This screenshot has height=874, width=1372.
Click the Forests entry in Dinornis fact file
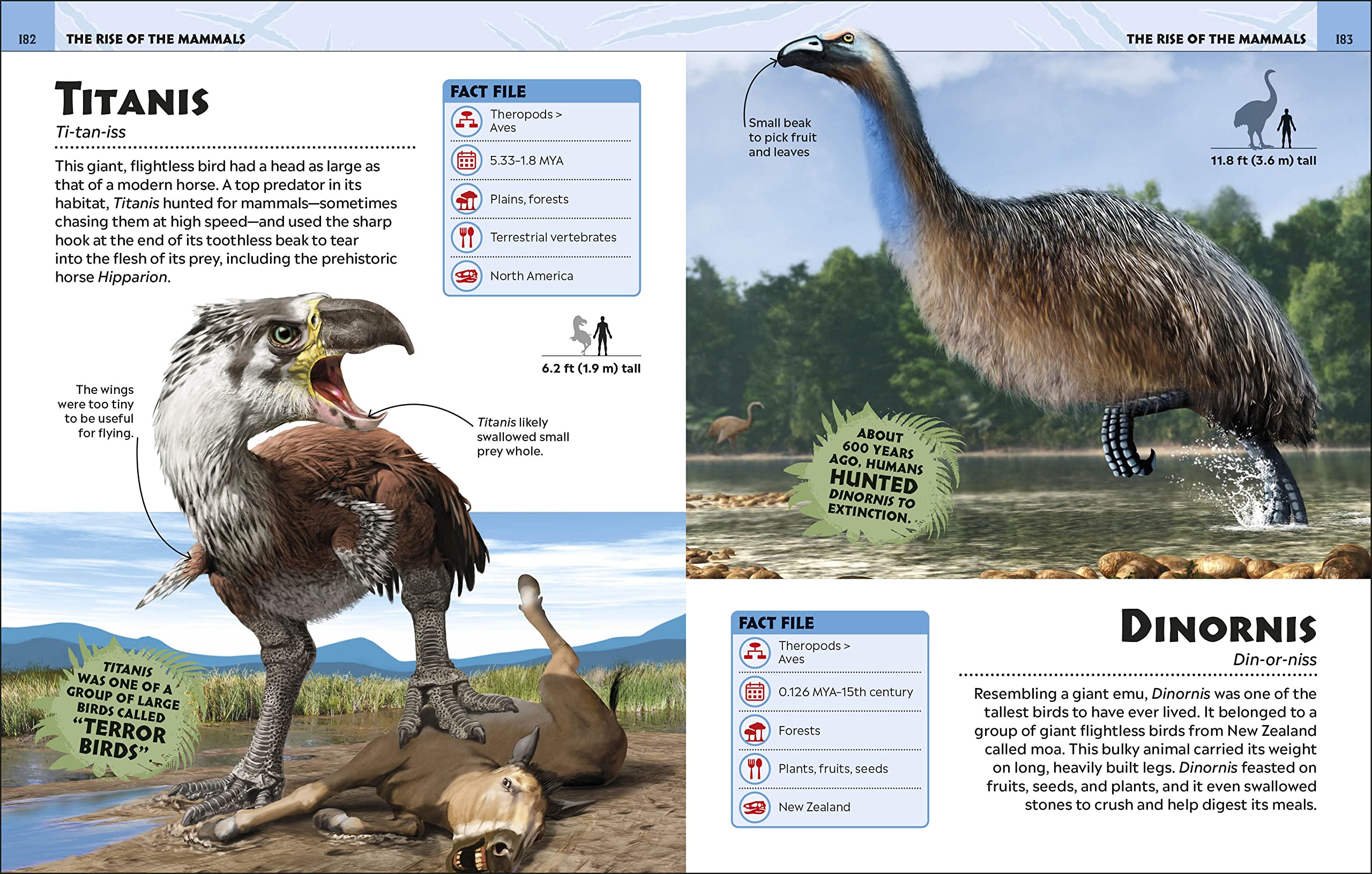[799, 730]
